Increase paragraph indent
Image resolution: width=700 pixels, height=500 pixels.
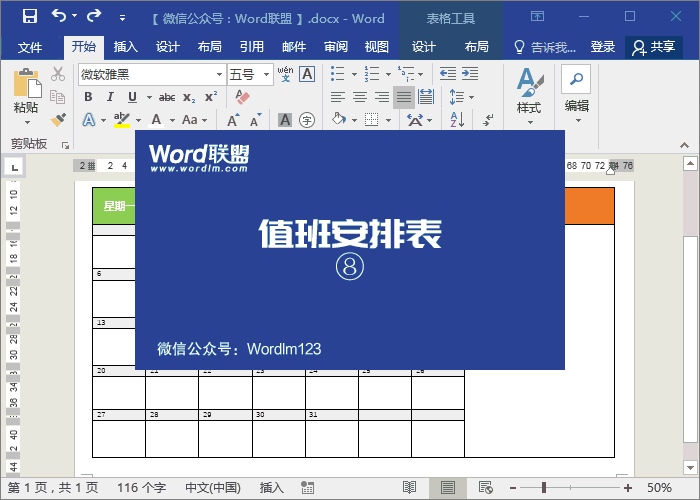click(470, 74)
